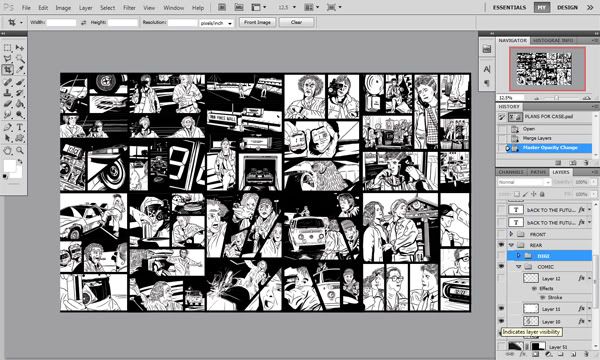Collapse Layer 12 effects arrow

click(x=589, y=279)
